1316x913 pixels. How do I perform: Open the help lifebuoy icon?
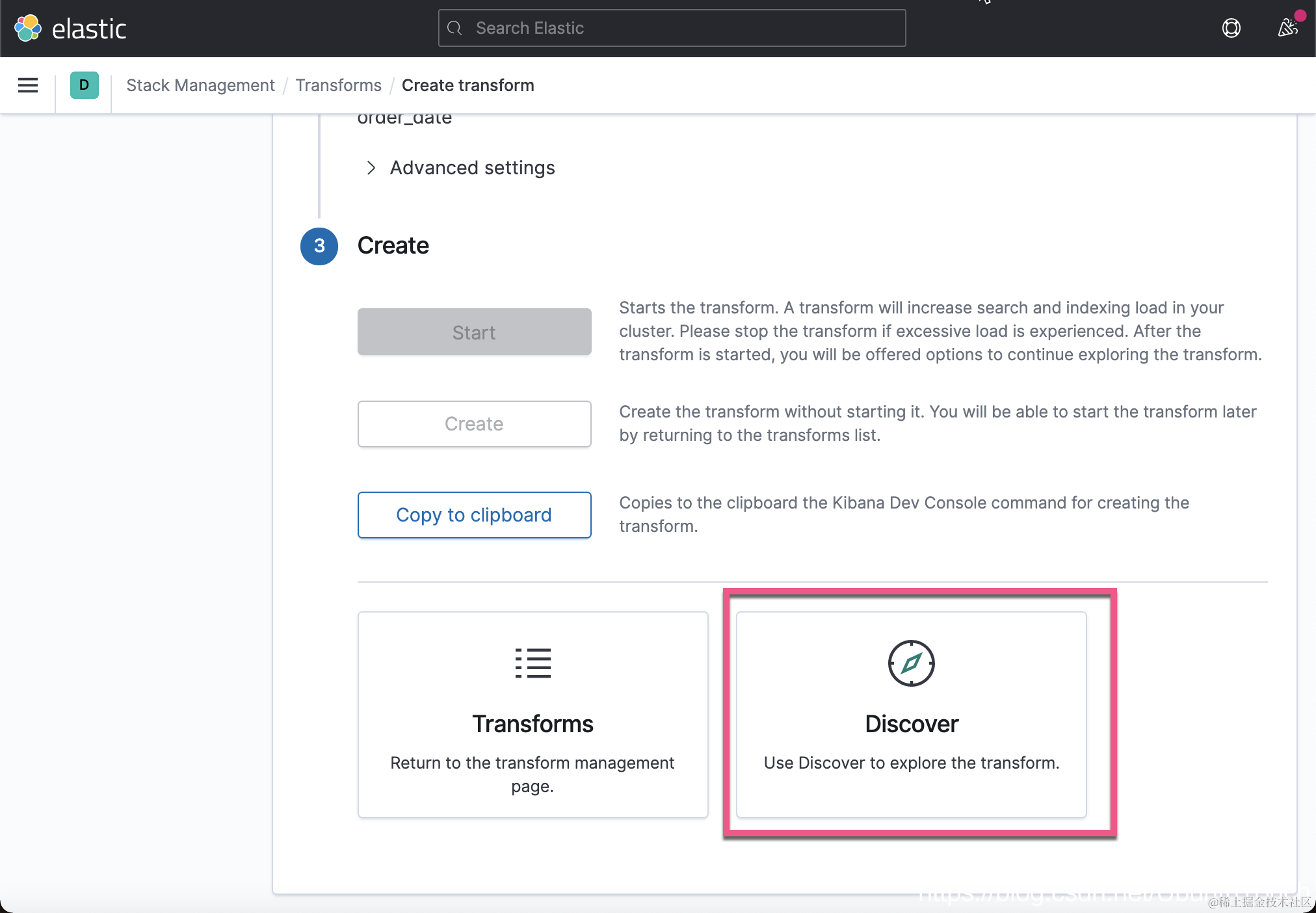tap(1231, 28)
